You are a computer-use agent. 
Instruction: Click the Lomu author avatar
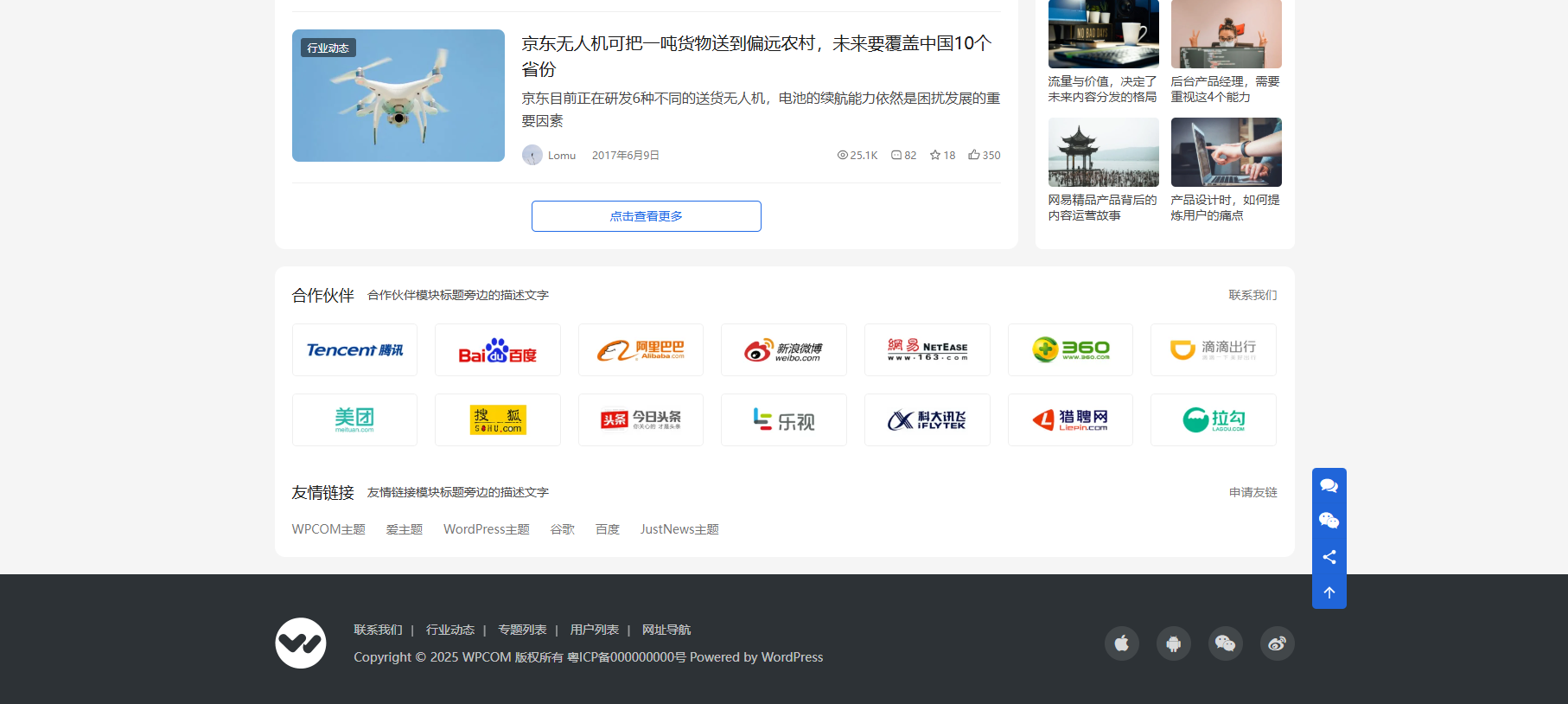coord(532,155)
